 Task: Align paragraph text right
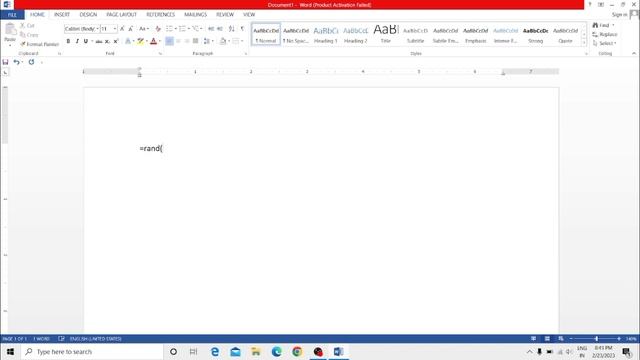187,41
